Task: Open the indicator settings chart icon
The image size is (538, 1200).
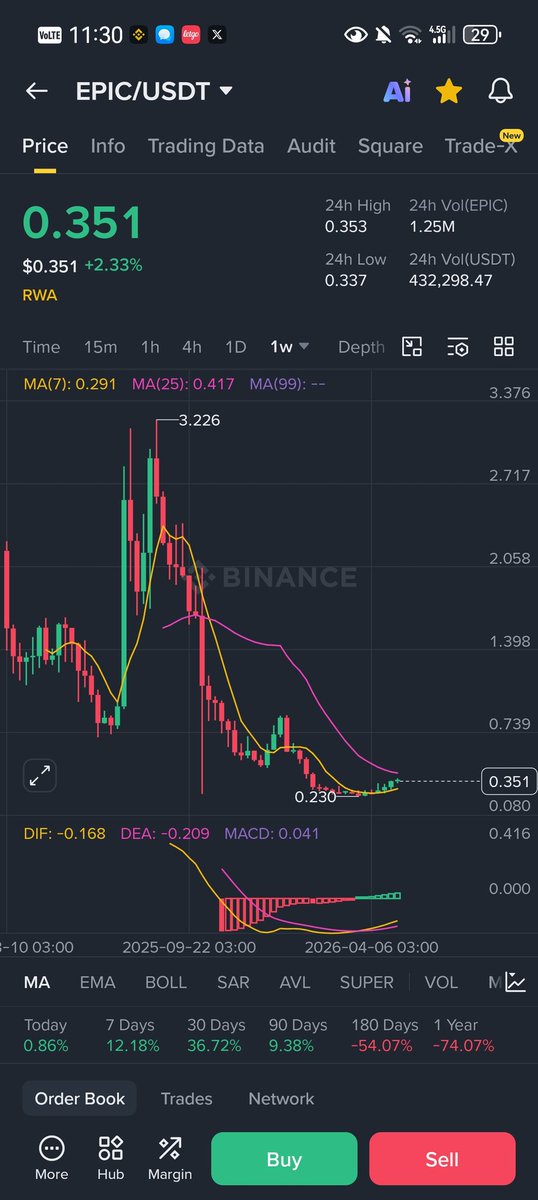Action: (515, 982)
